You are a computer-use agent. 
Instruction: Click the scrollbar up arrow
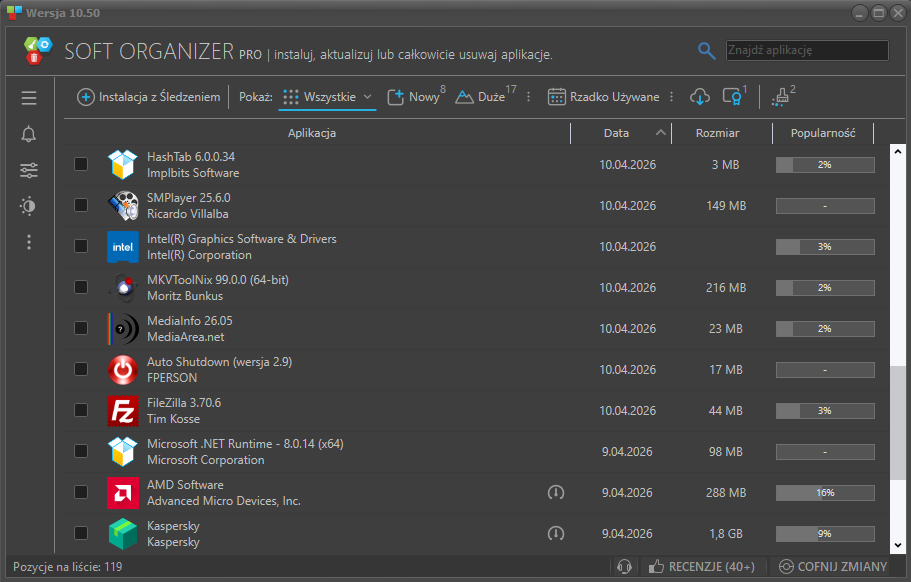[x=898, y=152]
